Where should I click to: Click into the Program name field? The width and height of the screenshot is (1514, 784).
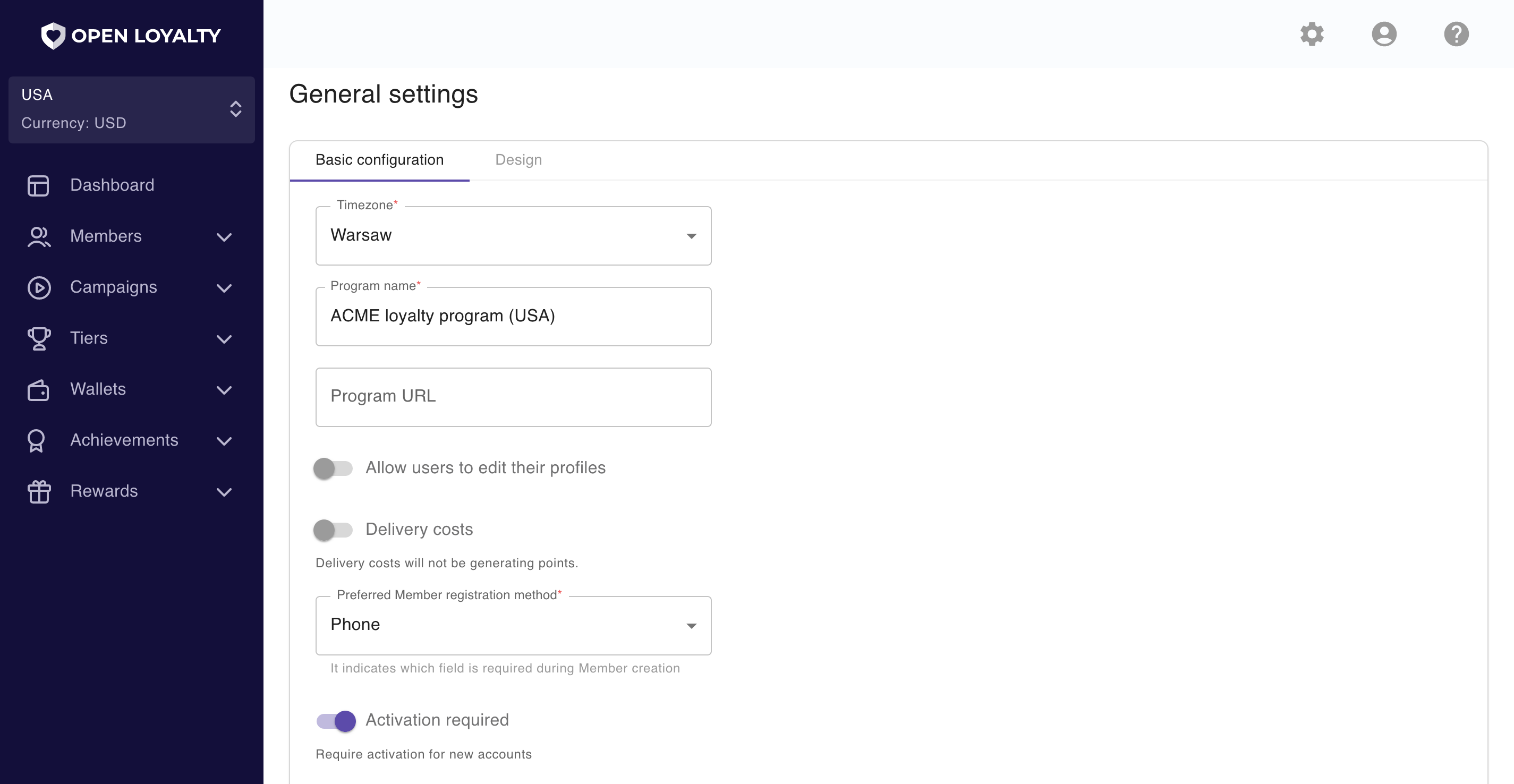point(513,317)
